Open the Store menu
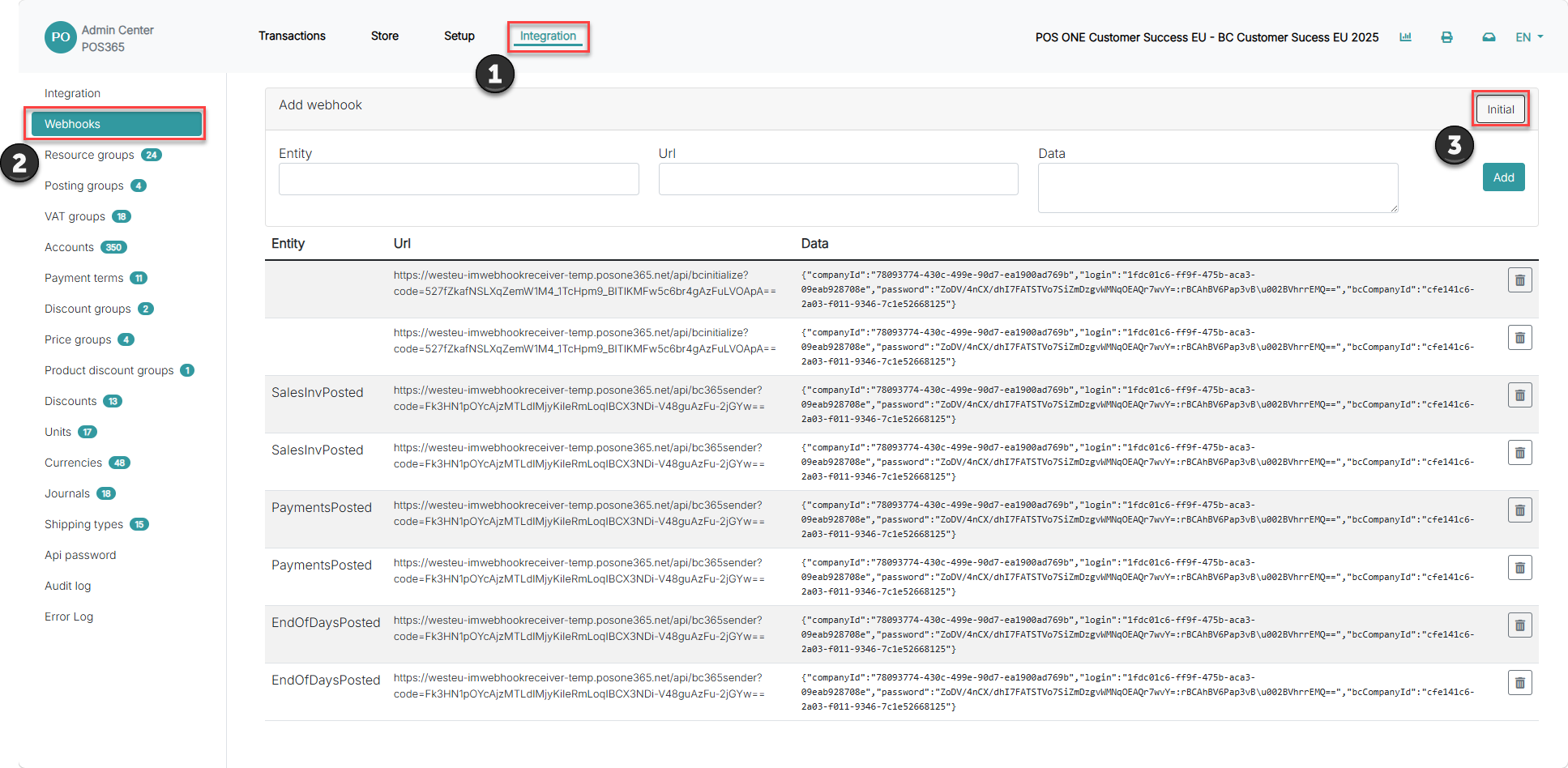Image resolution: width=1568 pixels, height=768 pixels. [x=385, y=36]
